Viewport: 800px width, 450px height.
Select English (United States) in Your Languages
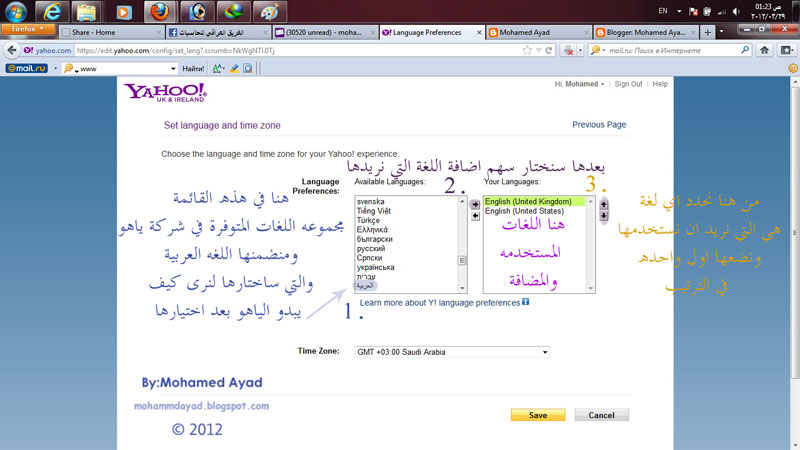coord(524,211)
